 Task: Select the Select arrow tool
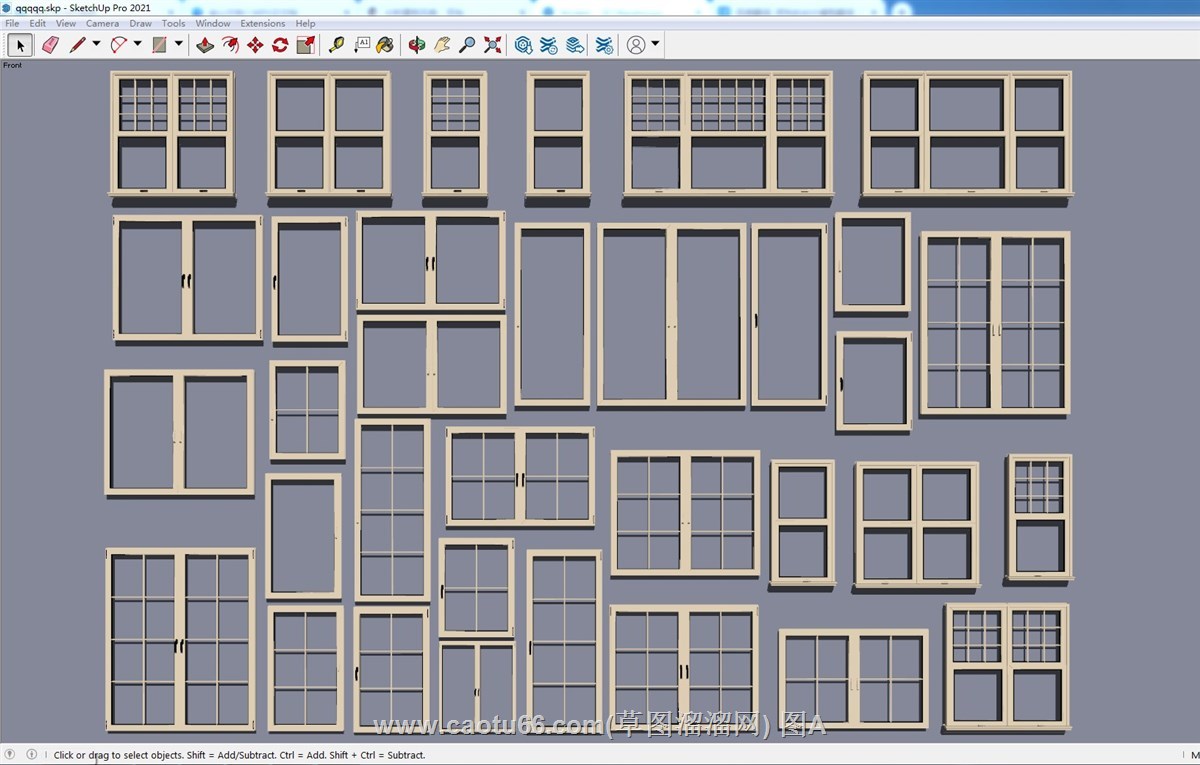click(21, 45)
